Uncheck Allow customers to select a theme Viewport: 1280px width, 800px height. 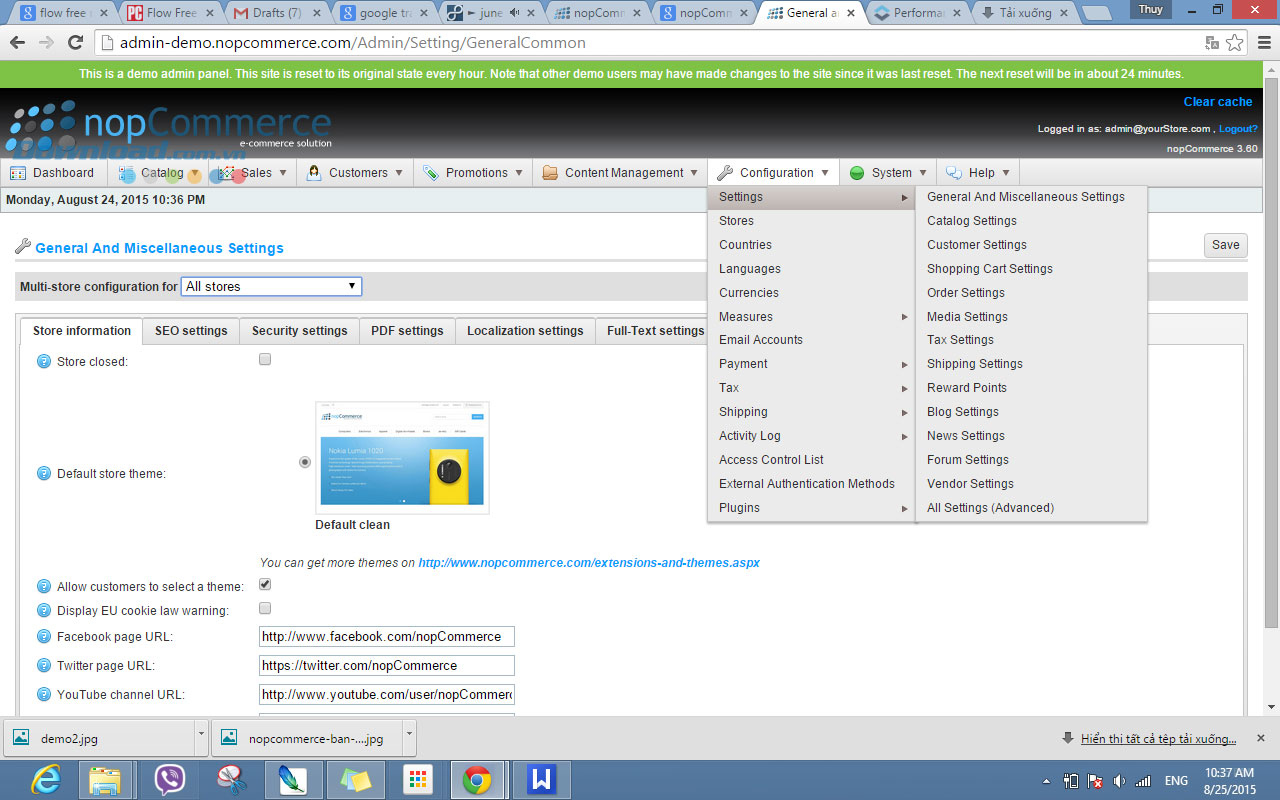(265, 584)
